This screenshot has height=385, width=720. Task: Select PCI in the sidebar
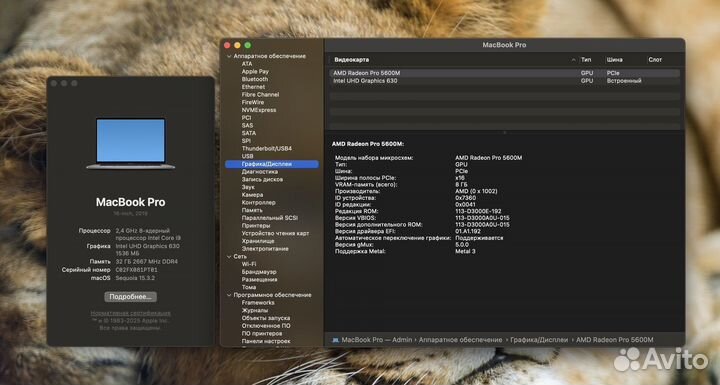click(246, 118)
